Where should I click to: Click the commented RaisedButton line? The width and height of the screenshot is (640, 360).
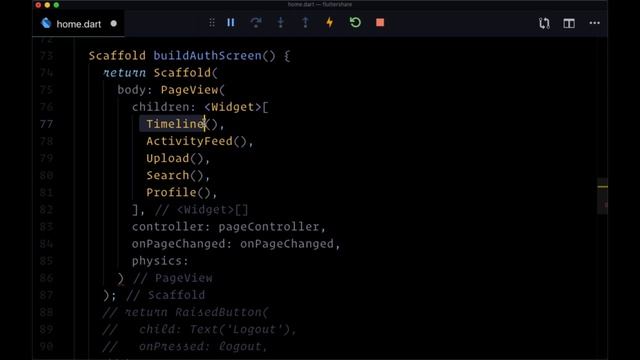[185, 312]
